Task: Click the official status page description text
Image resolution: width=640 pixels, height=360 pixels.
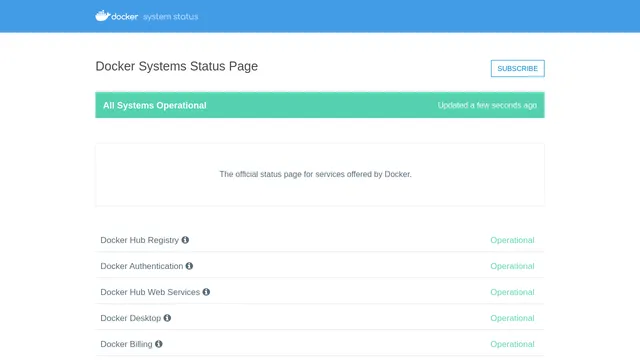Action: (316, 174)
